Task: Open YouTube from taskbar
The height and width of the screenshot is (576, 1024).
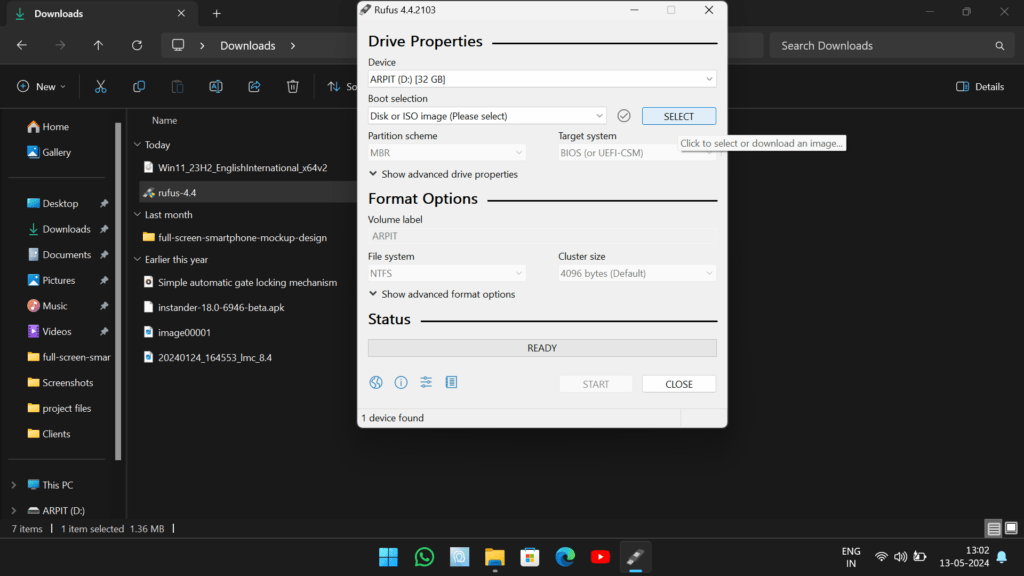Action: [x=600, y=557]
